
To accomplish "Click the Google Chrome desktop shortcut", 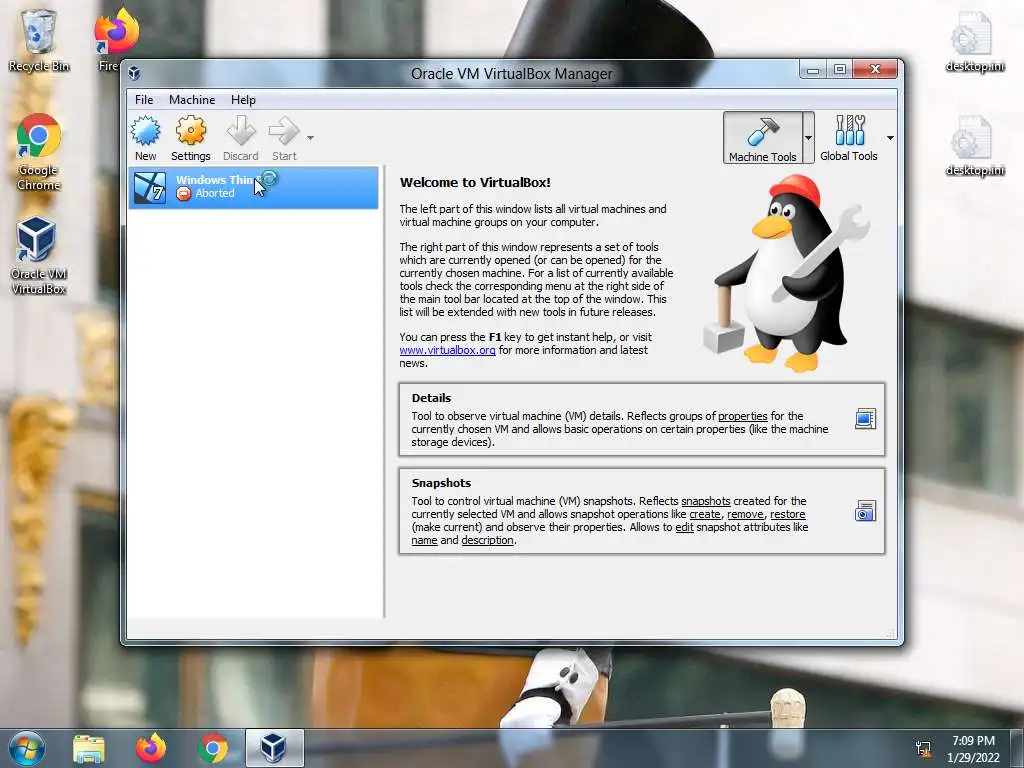I will coord(39,152).
